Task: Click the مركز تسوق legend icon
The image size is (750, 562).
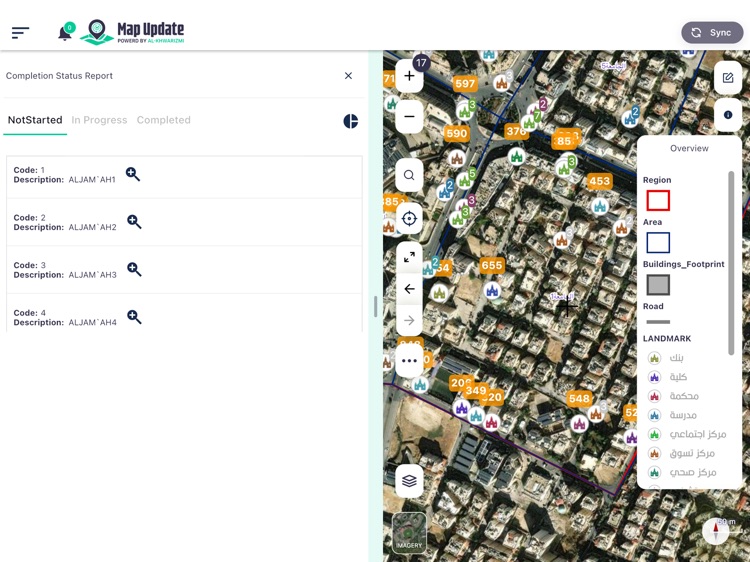Action: pos(654,453)
